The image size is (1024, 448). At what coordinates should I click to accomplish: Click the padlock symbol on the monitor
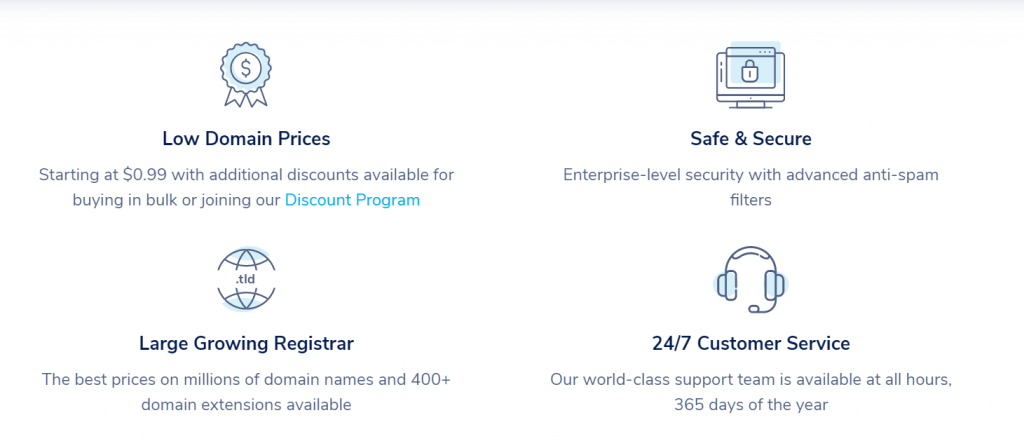tap(750, 71)
